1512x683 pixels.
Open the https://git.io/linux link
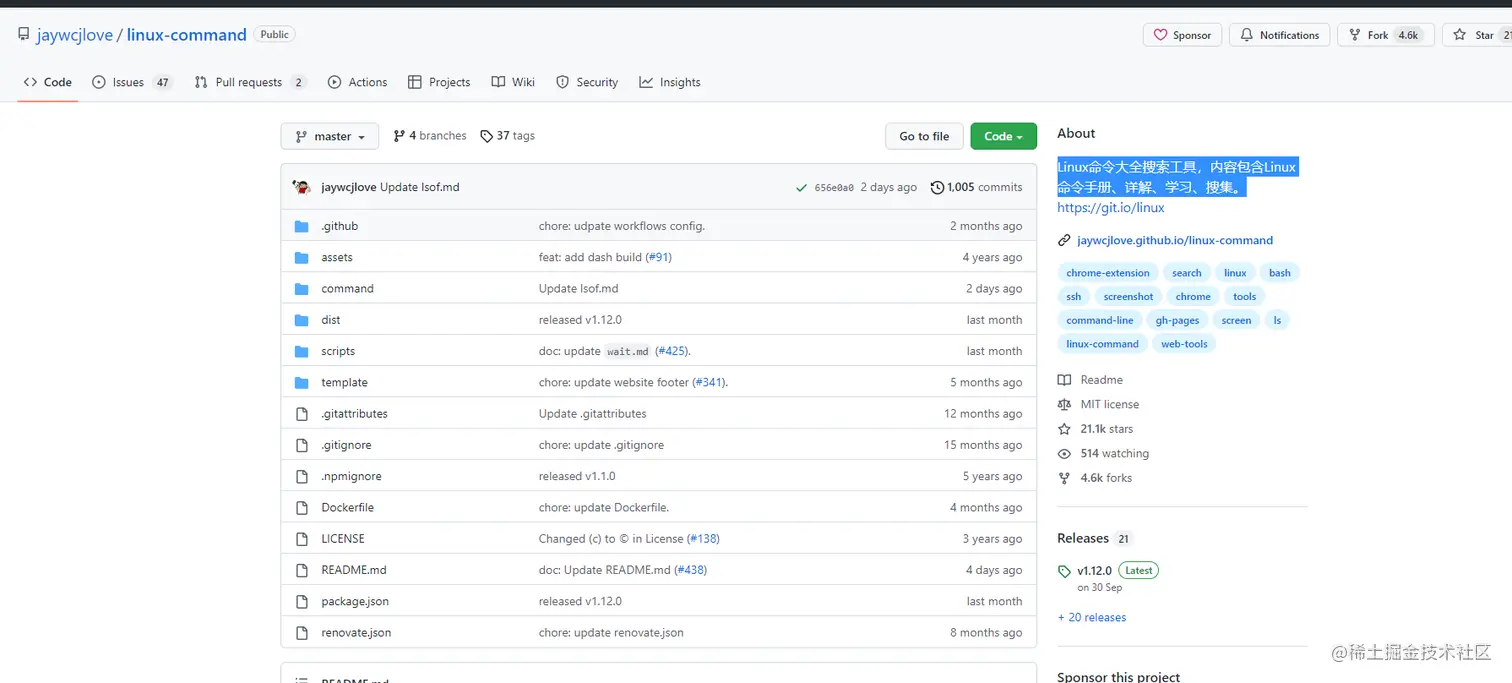(x=1110, y=208)
